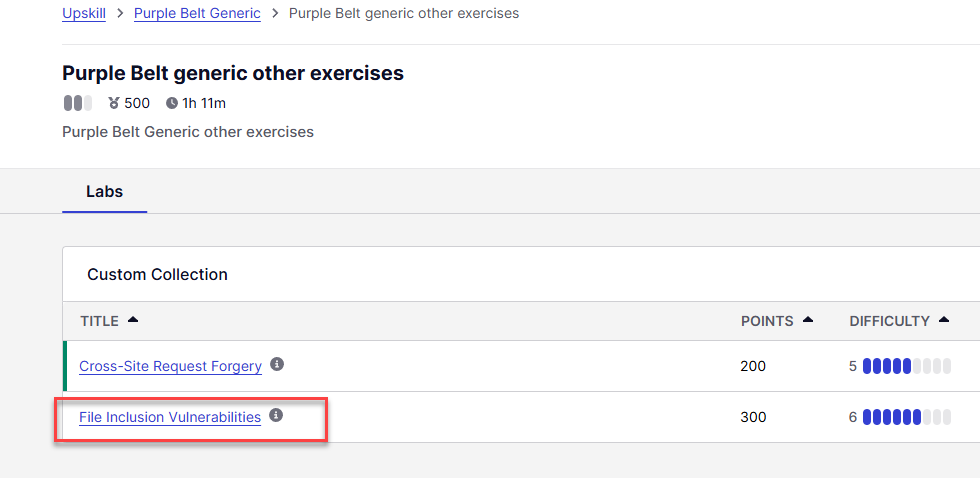Click the Custom Collection section header

pyautogui.click(x=157, y=274)
